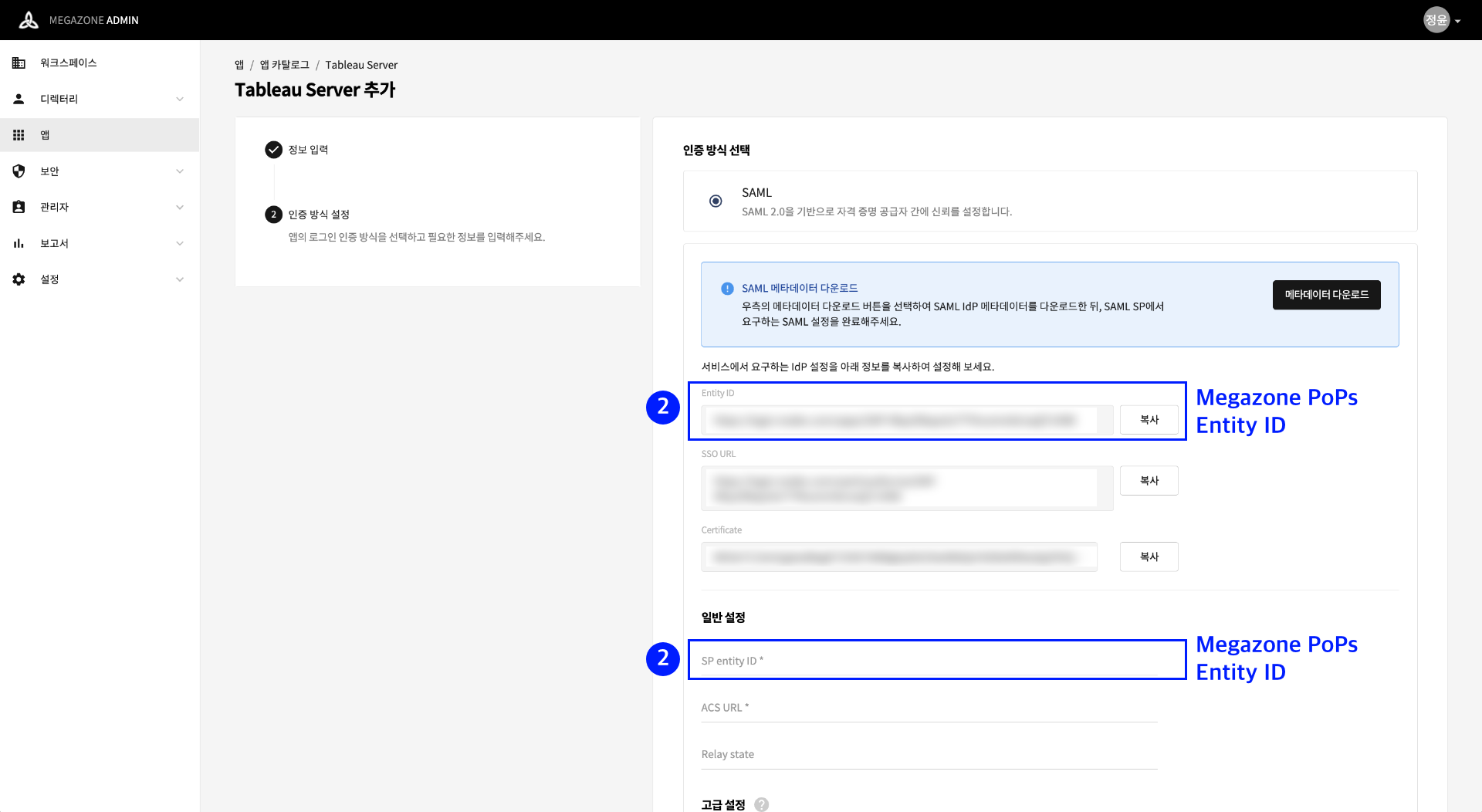The image size is (1482, 812).
Task: Open the 보안 menu item
Action: click(x=100, y=171)
